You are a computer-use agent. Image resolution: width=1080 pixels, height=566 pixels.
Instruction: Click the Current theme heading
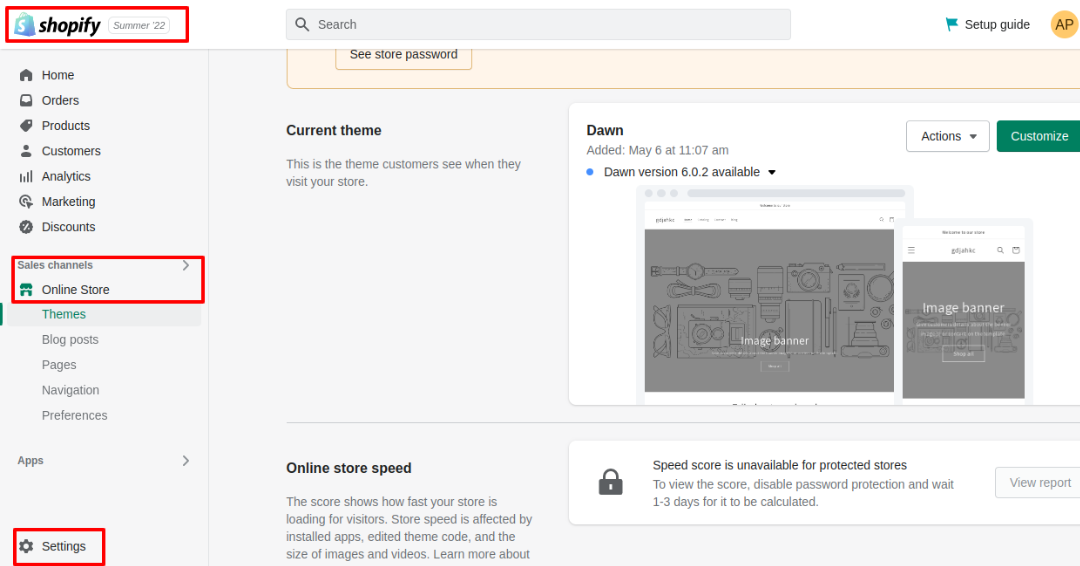pos(333,131)
